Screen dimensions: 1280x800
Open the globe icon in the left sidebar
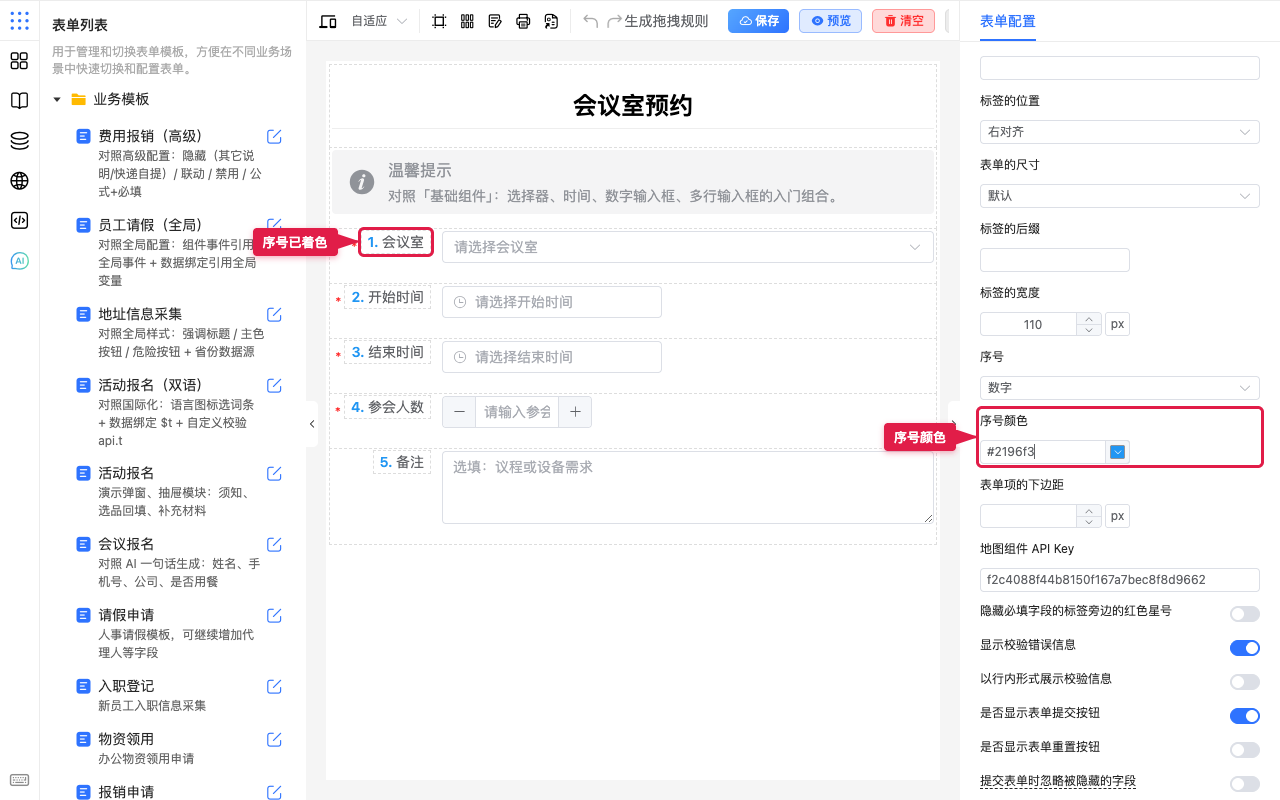pyautogui.click(x=19, y=181)
